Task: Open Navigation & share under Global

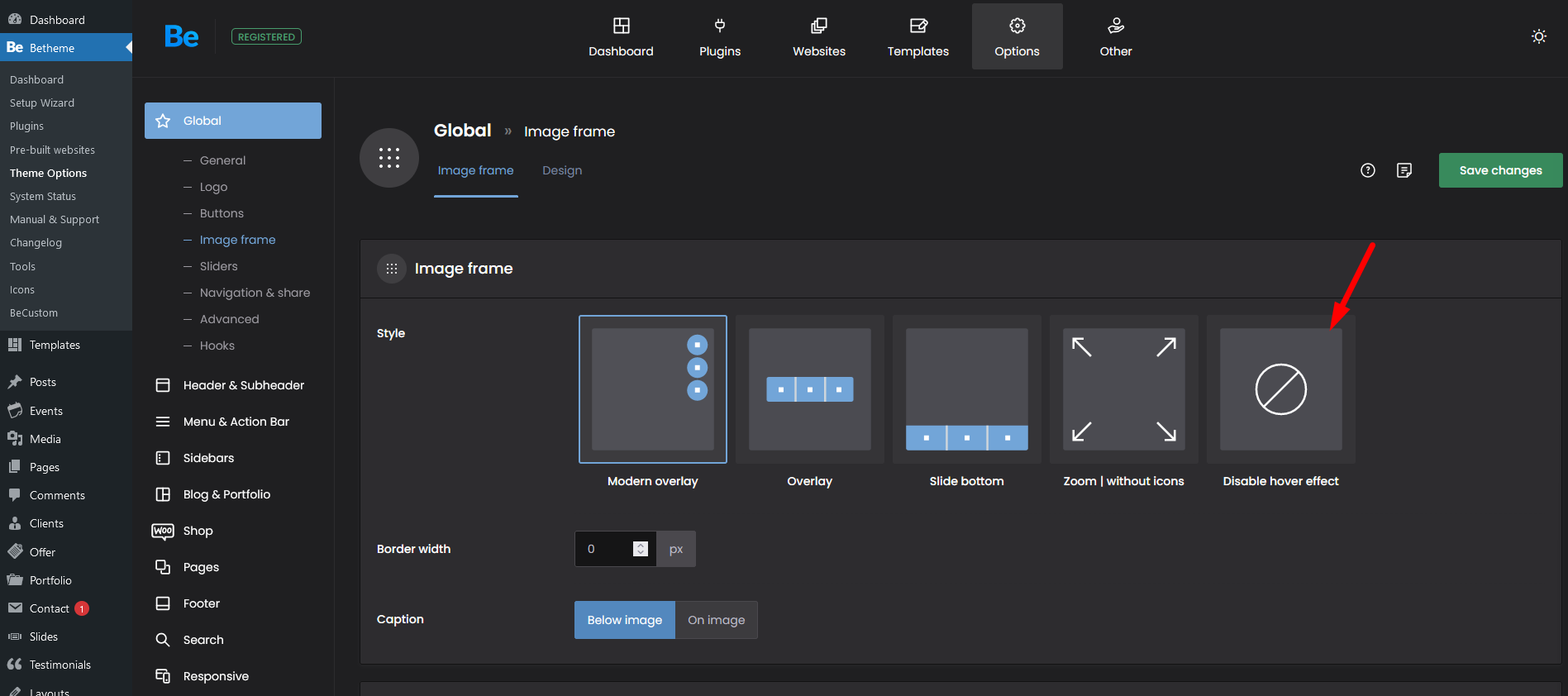Action: (255, 293)
